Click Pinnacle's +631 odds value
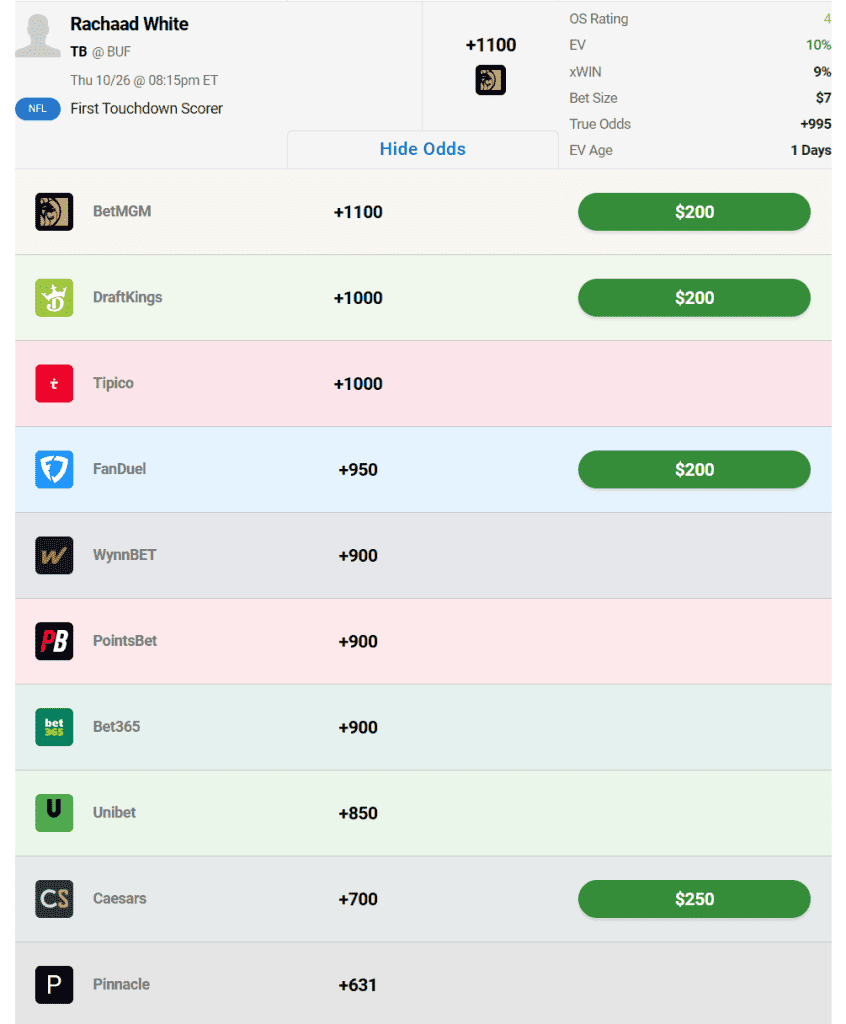Screen dimensions: 846x1024 click(358, 985)
